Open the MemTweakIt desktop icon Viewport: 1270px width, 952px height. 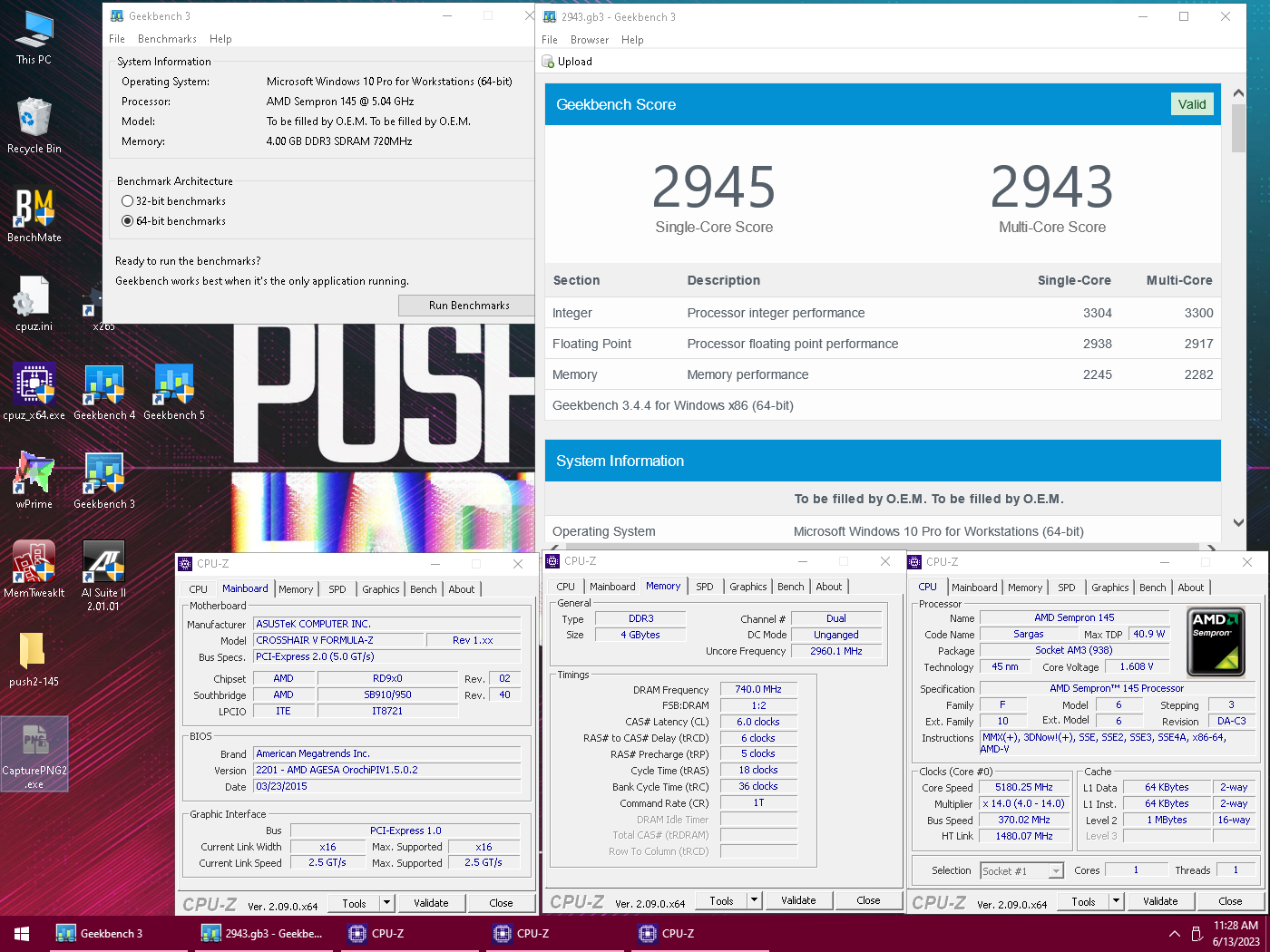point(34,570)
